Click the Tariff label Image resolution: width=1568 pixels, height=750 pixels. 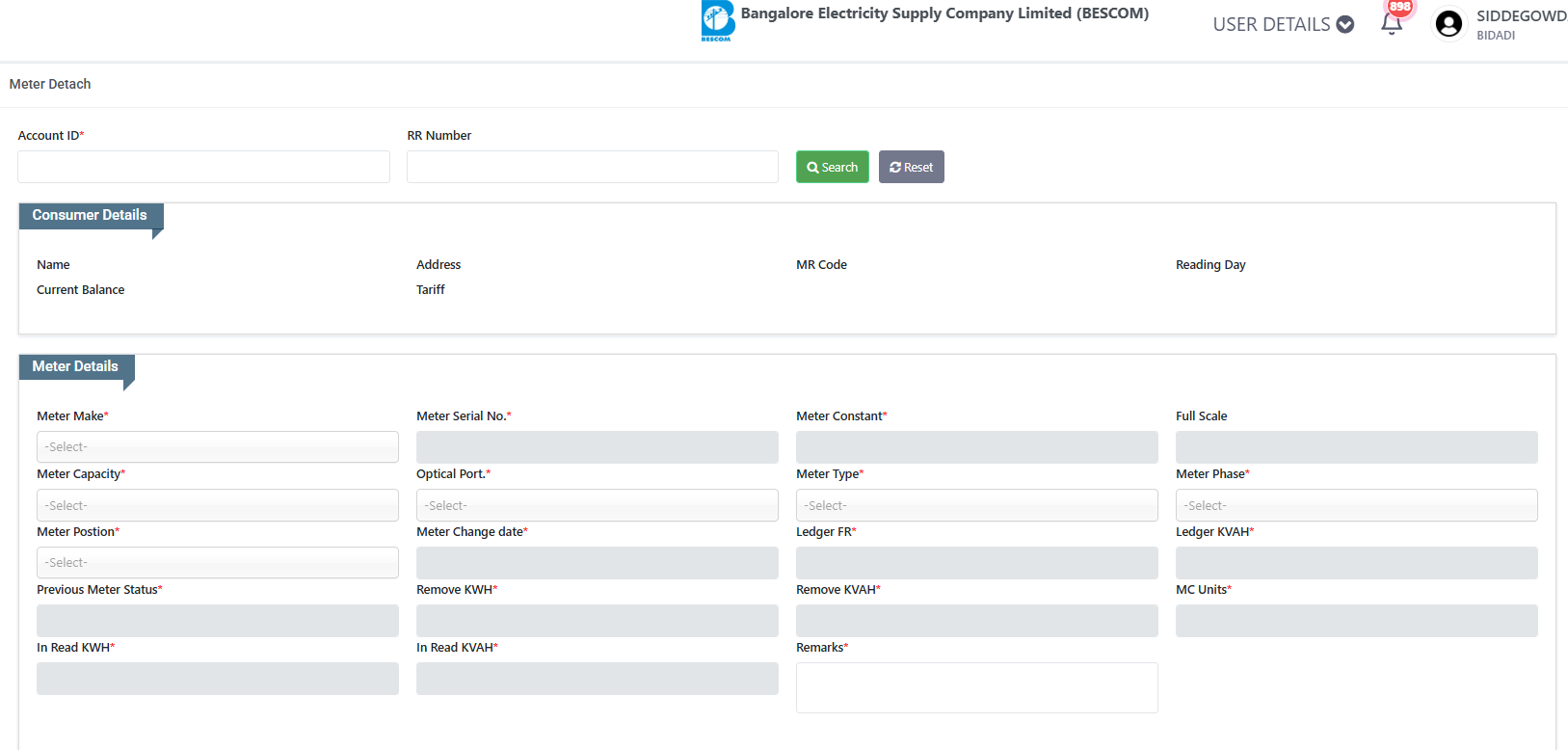pyautogui.click(x=431, y=290)
